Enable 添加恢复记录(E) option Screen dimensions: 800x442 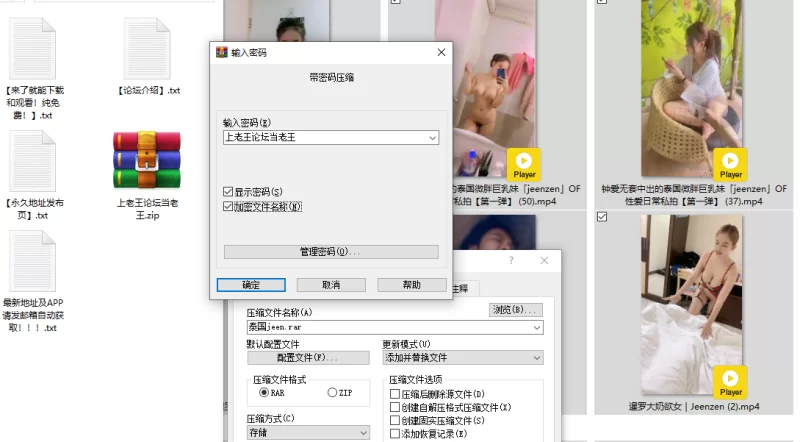coord(394,434)
